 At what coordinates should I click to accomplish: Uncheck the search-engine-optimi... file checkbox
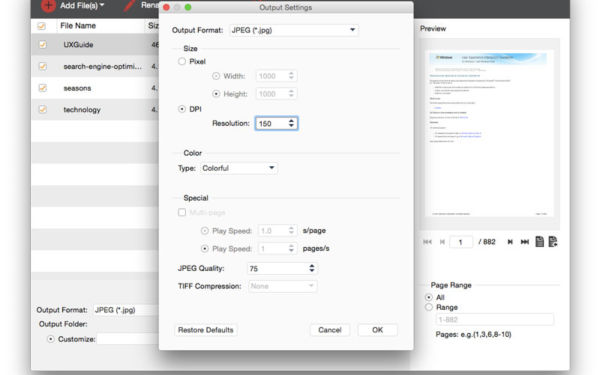click(42, 67)
